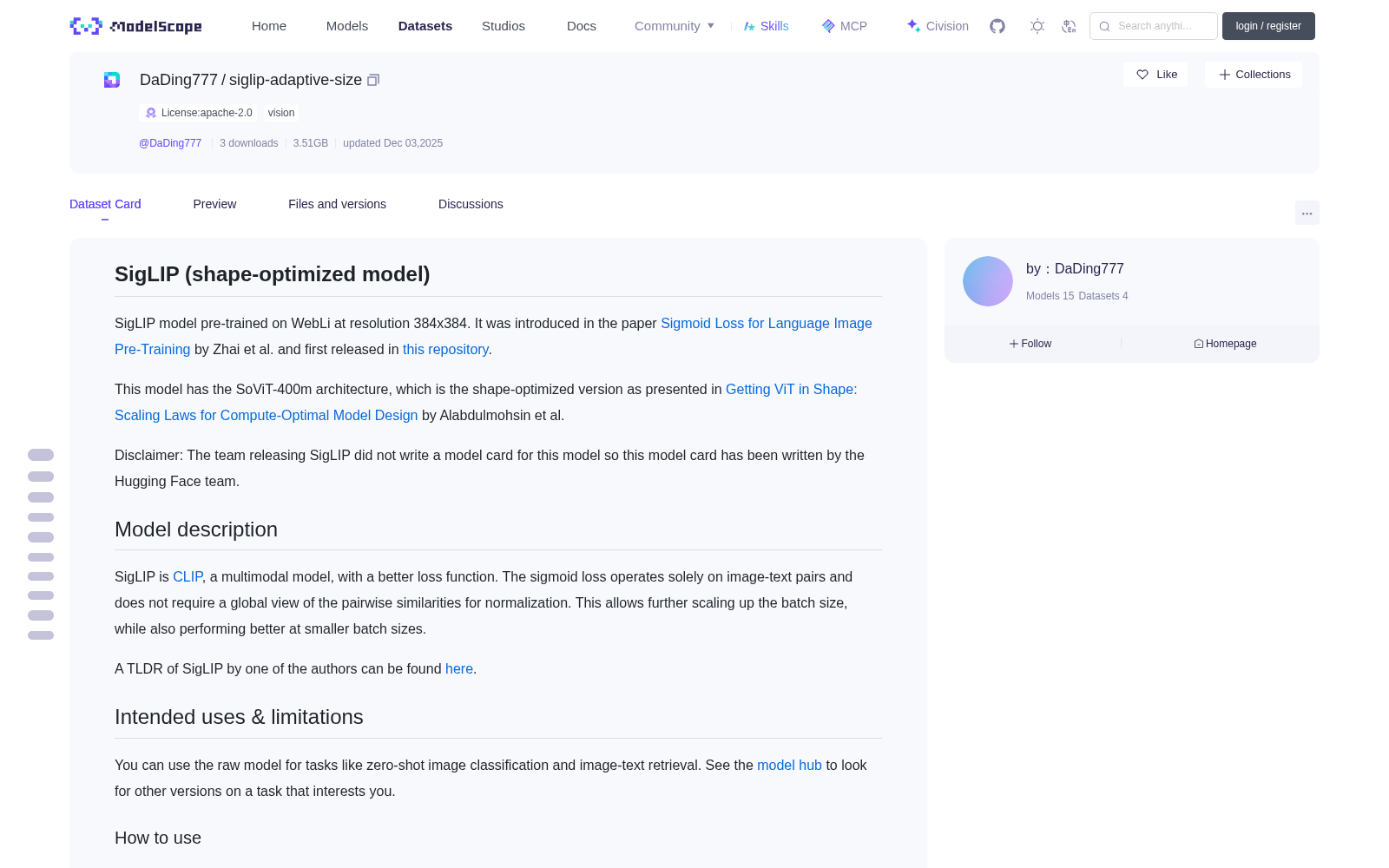Open the three-dots more options menu
Viewport: 1389px width, 868px height.
[1307, 213]
